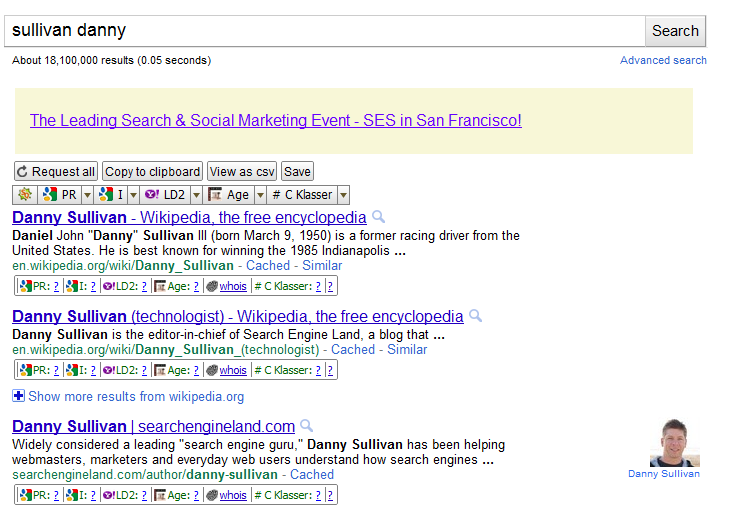The width and height of the screenshot is (756, 510).
Task: Click Danny Sullivan profile photo thumbnail
Action: click(675, 443)
